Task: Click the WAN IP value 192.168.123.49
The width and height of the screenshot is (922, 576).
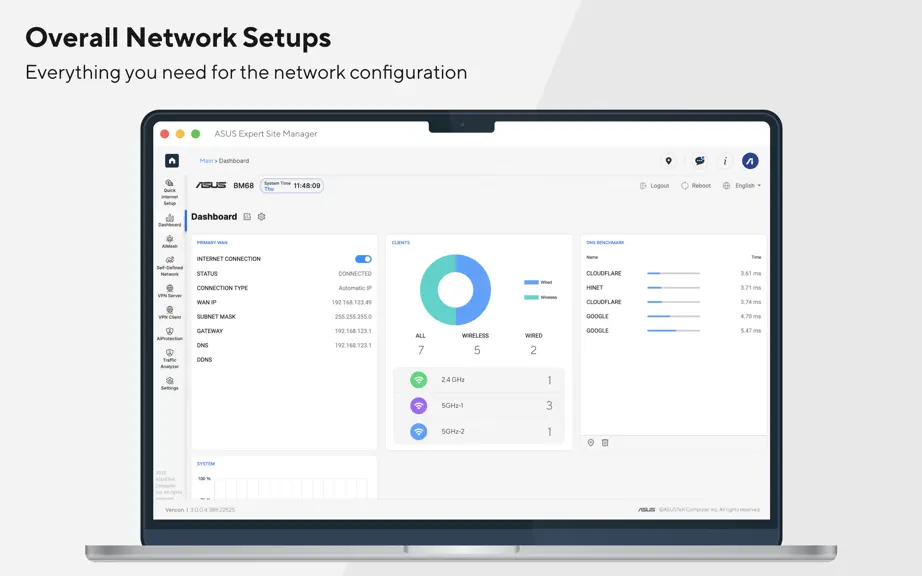Action: coord(352,302)
